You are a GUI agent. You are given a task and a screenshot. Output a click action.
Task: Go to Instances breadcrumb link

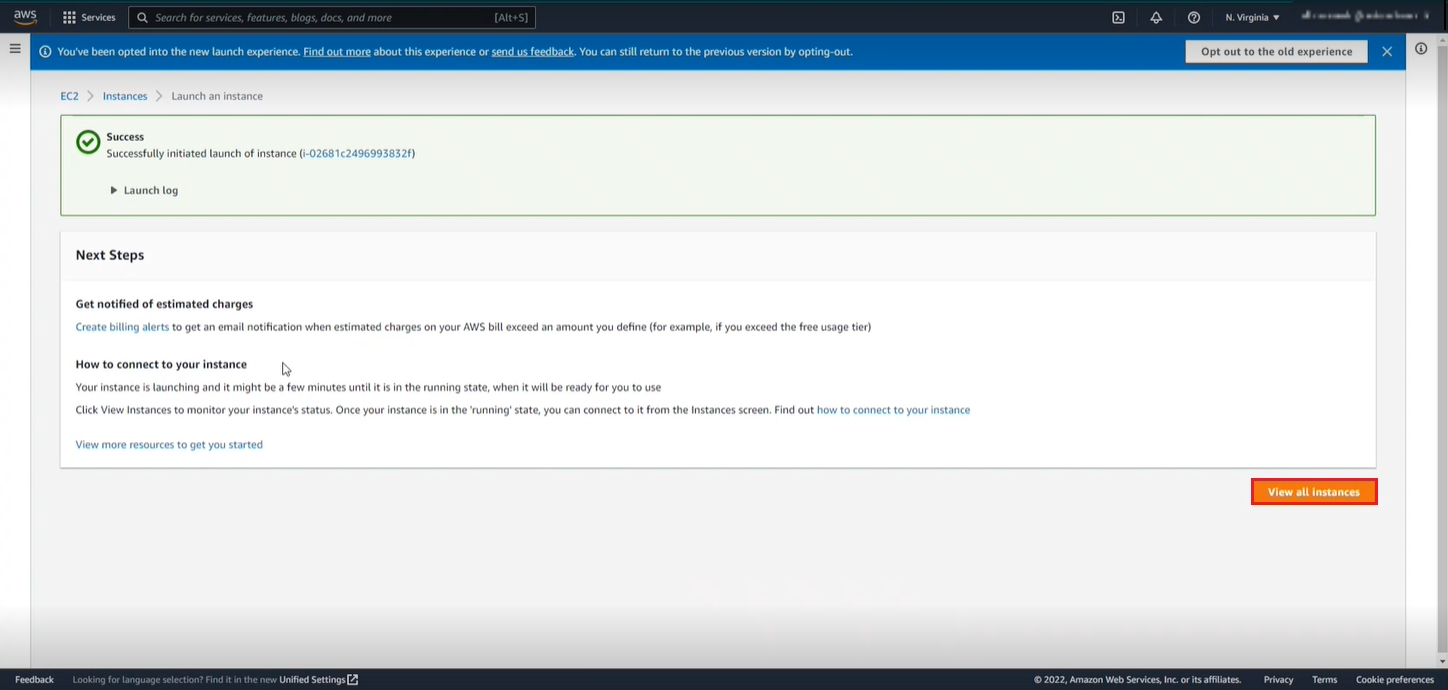coord(125,96)
